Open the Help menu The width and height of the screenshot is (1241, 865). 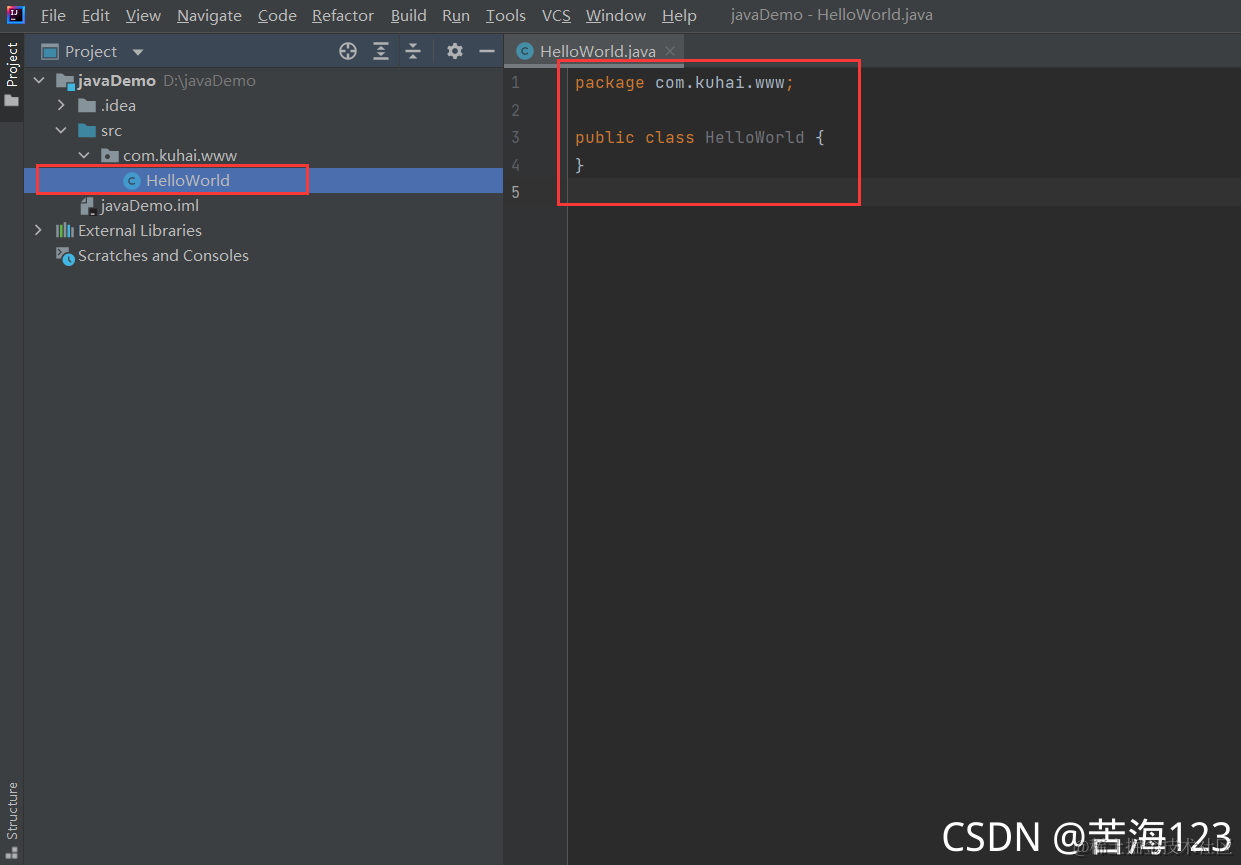point(679,16)
